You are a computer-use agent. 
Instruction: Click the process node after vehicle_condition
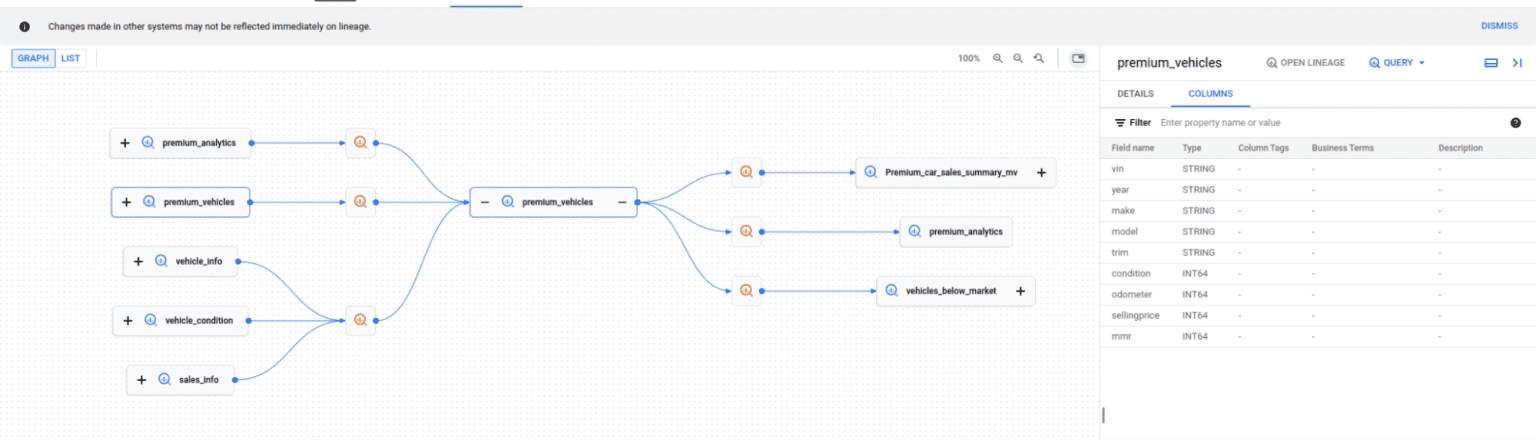point(360,320)
